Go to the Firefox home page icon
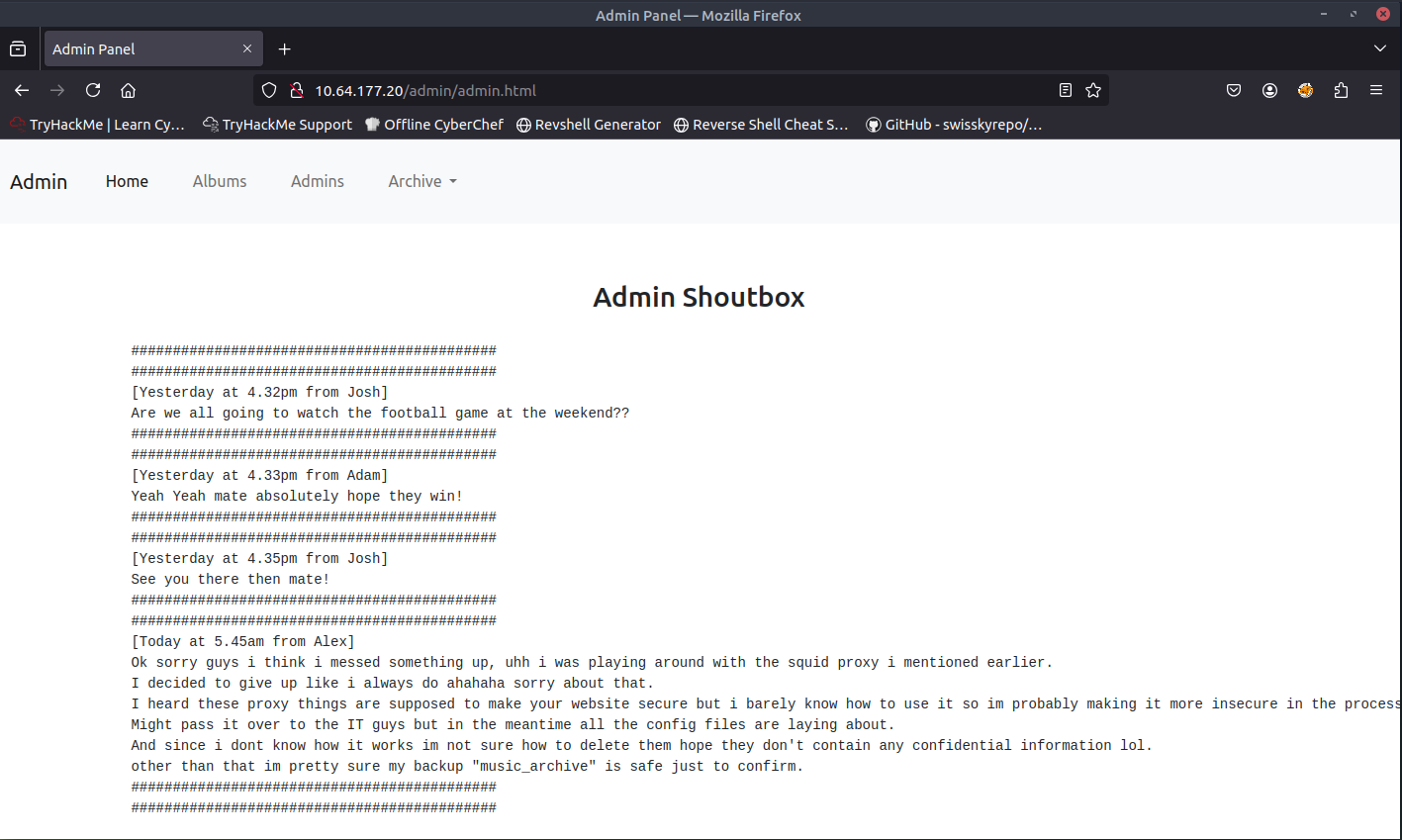1402x840 pixels. point(129,90)
